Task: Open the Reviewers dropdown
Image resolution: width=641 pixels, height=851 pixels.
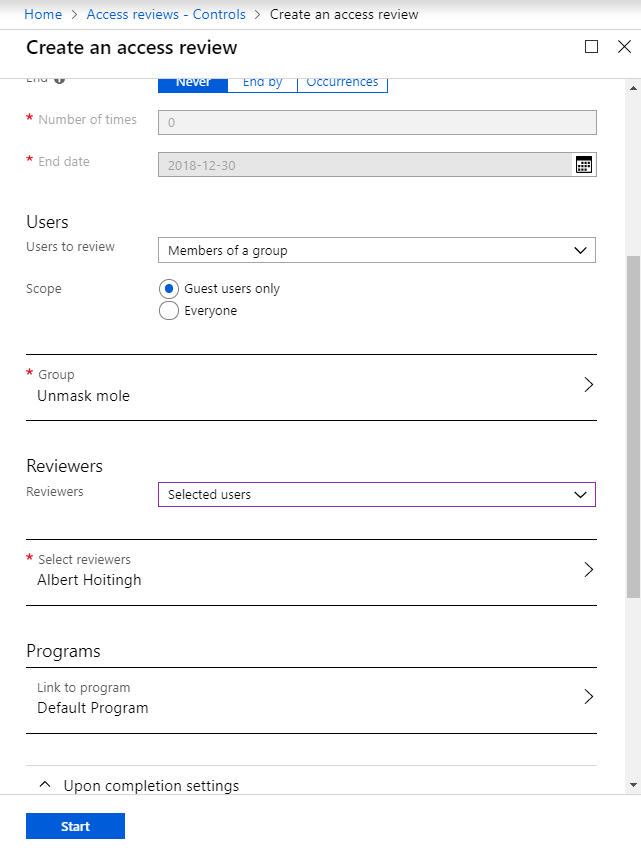Action: pos(376,495)
